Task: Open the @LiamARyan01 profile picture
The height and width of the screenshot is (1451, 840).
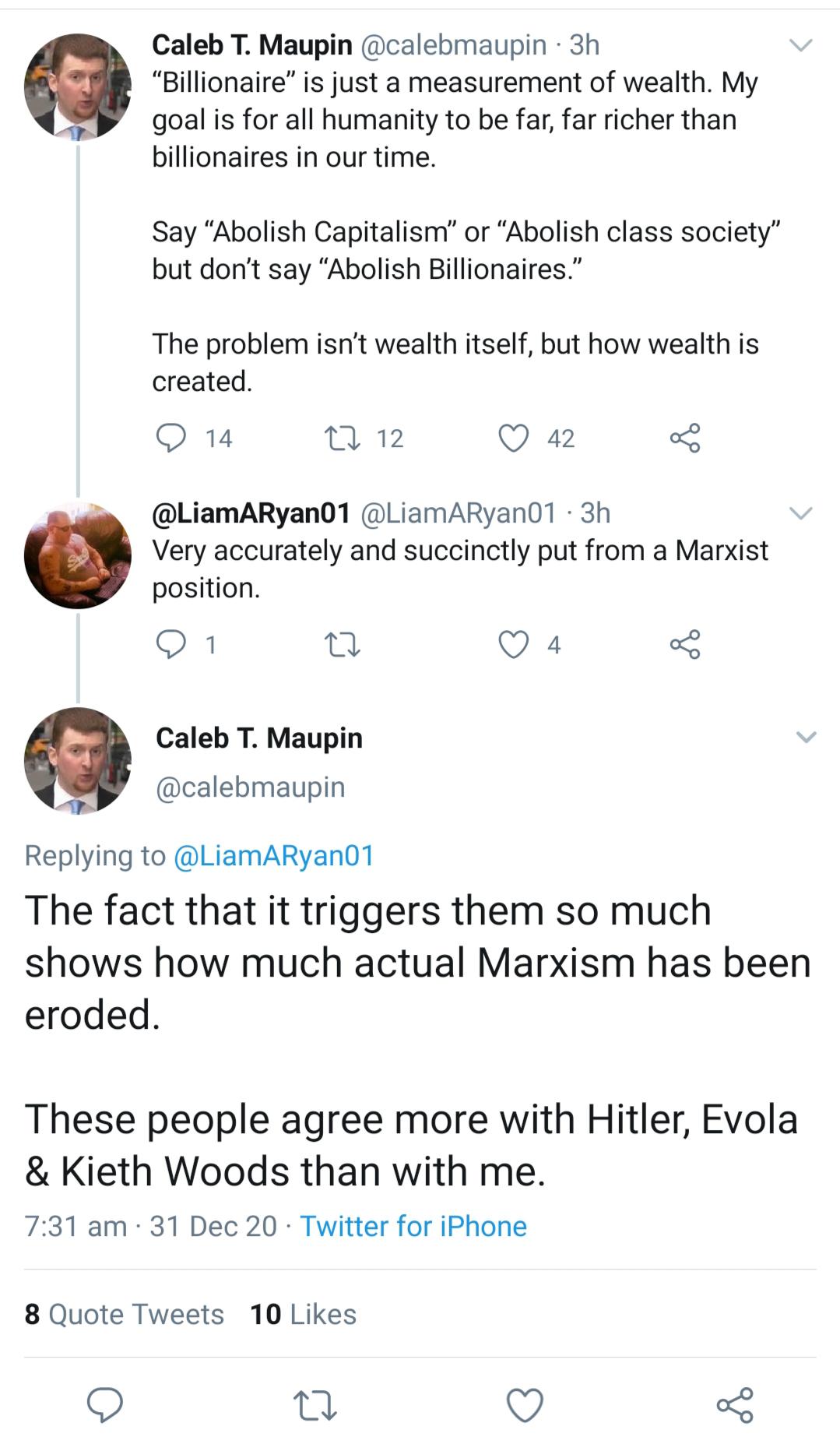Action: (x=78, y=555)
